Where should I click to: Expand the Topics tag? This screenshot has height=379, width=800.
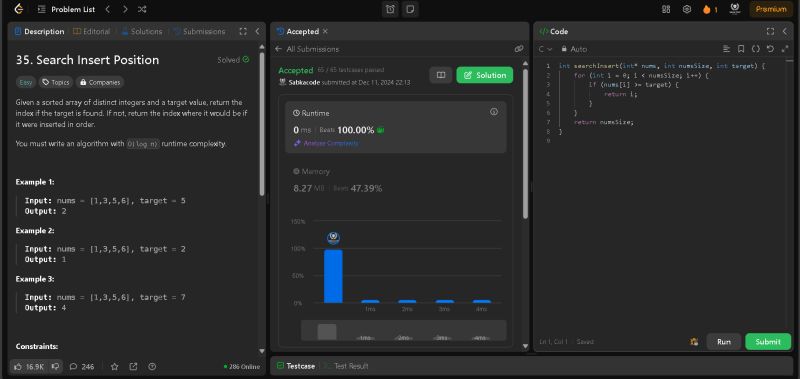pyautogui.click(x=56, y=82)
